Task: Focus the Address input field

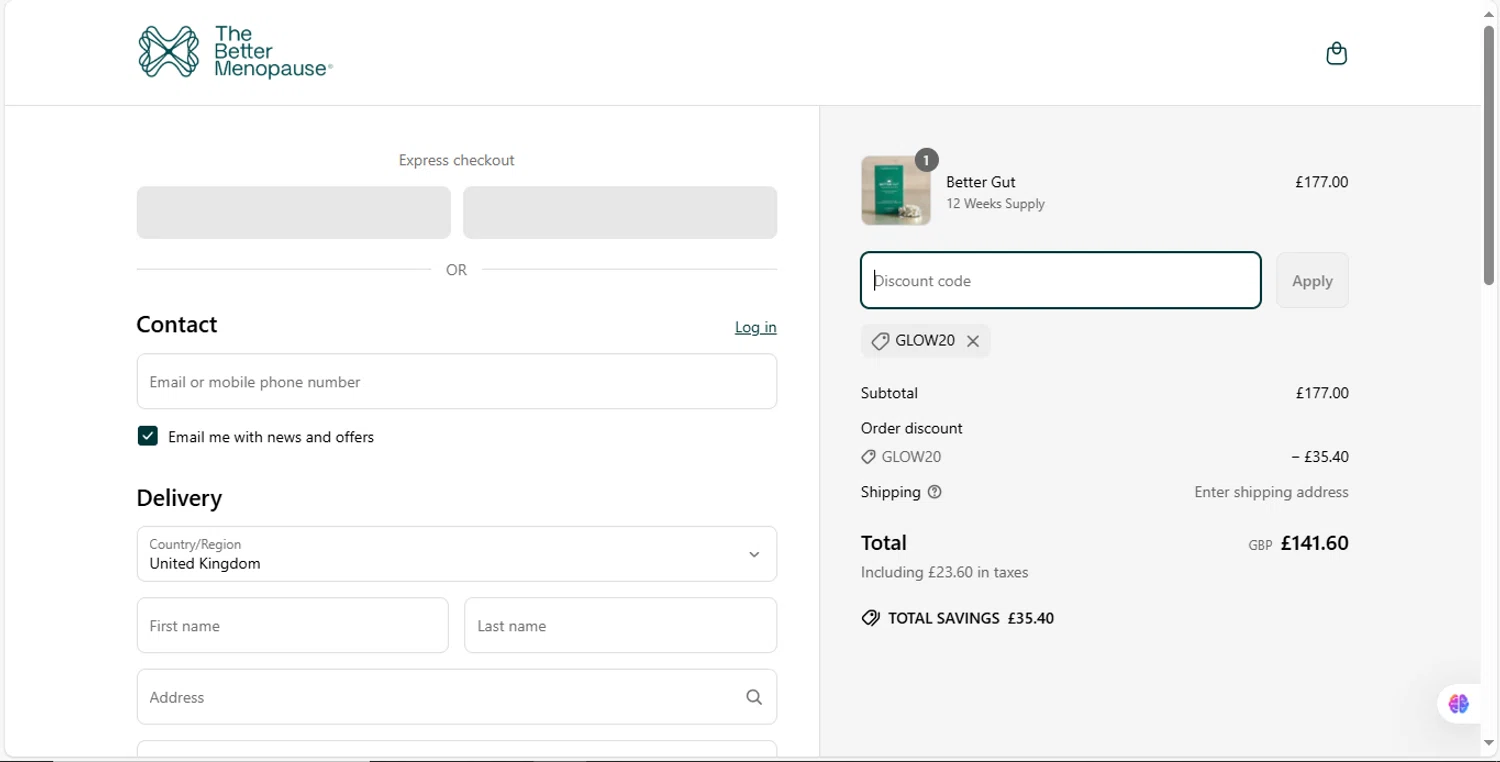Action: [x=457, y=697]
